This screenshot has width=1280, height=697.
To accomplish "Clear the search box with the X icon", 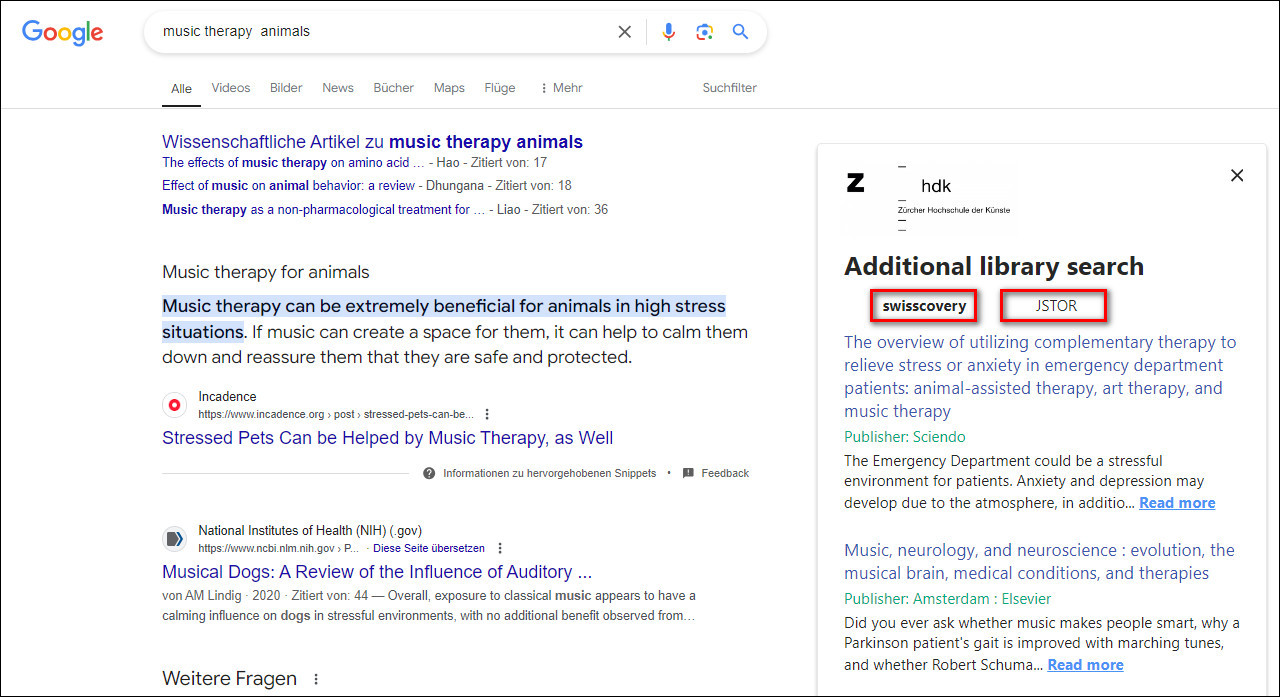I will tap(625, 32).
